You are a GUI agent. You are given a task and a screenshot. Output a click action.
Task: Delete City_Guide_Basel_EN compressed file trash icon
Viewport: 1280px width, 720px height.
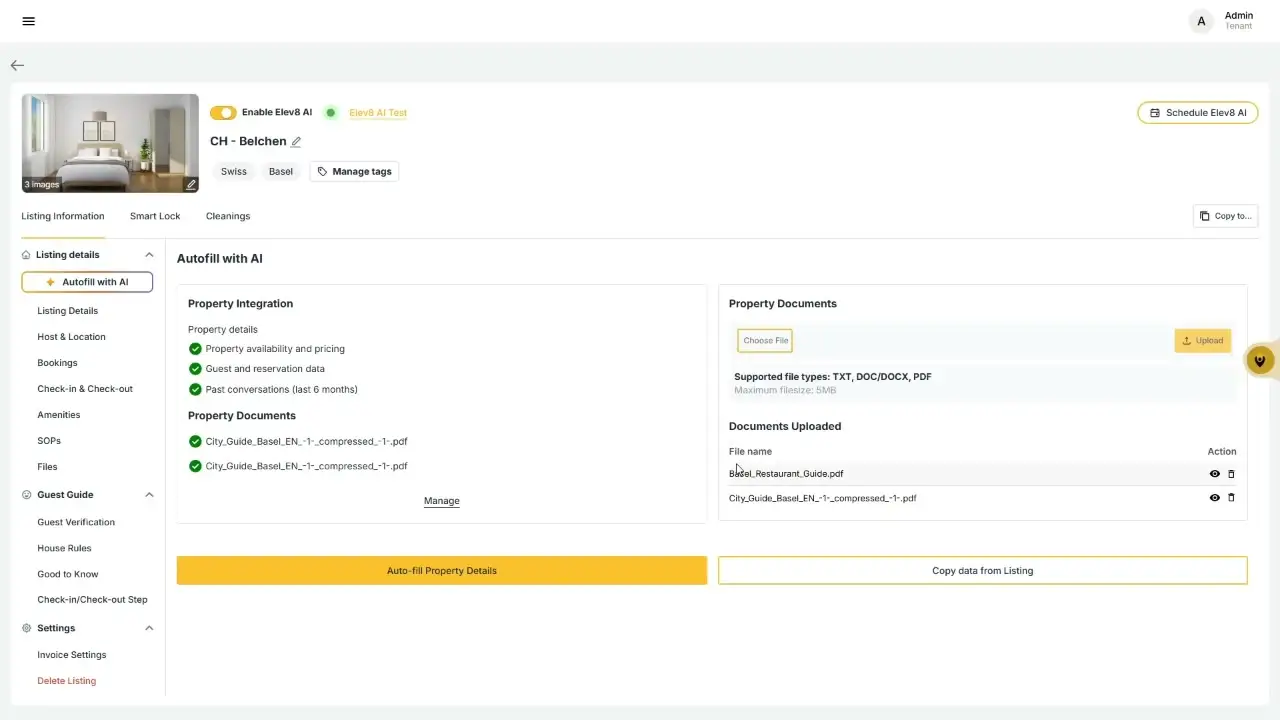1231,498
